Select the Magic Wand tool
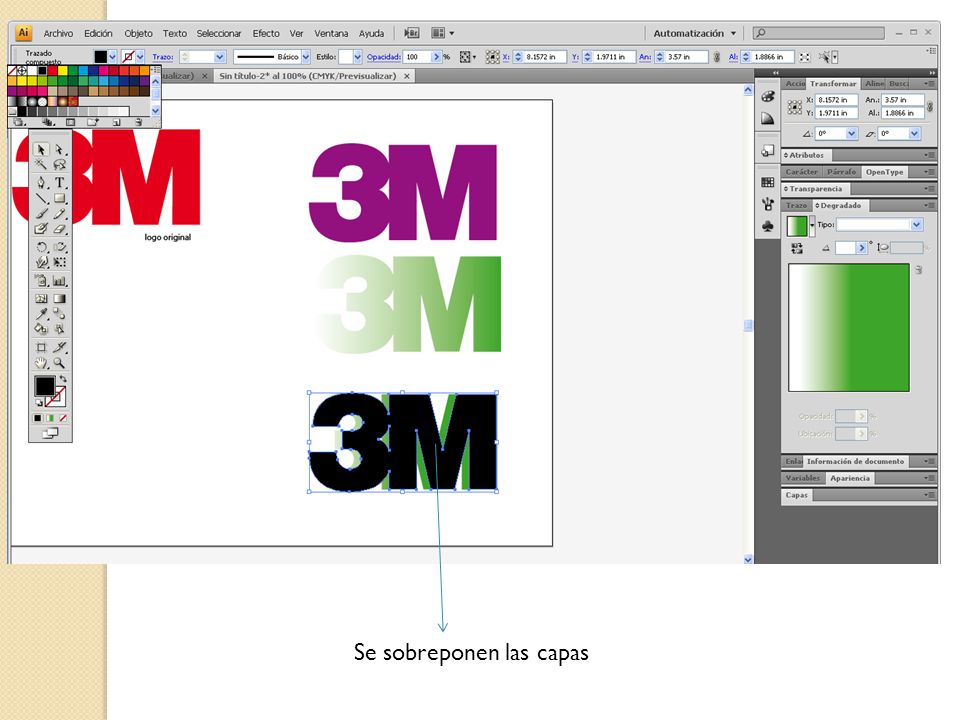Image resolution: width=960 pixels, height=720 pixels. point(41,164)
